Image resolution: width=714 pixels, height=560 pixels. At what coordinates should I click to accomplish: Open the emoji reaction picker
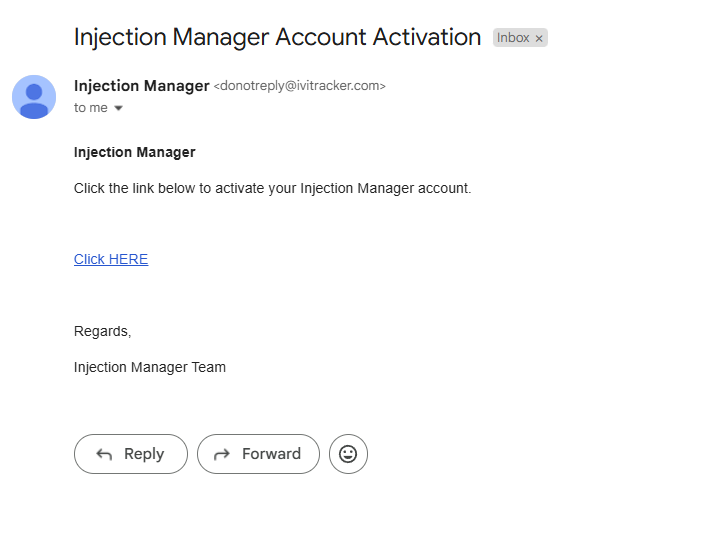(x=348, y=454)
